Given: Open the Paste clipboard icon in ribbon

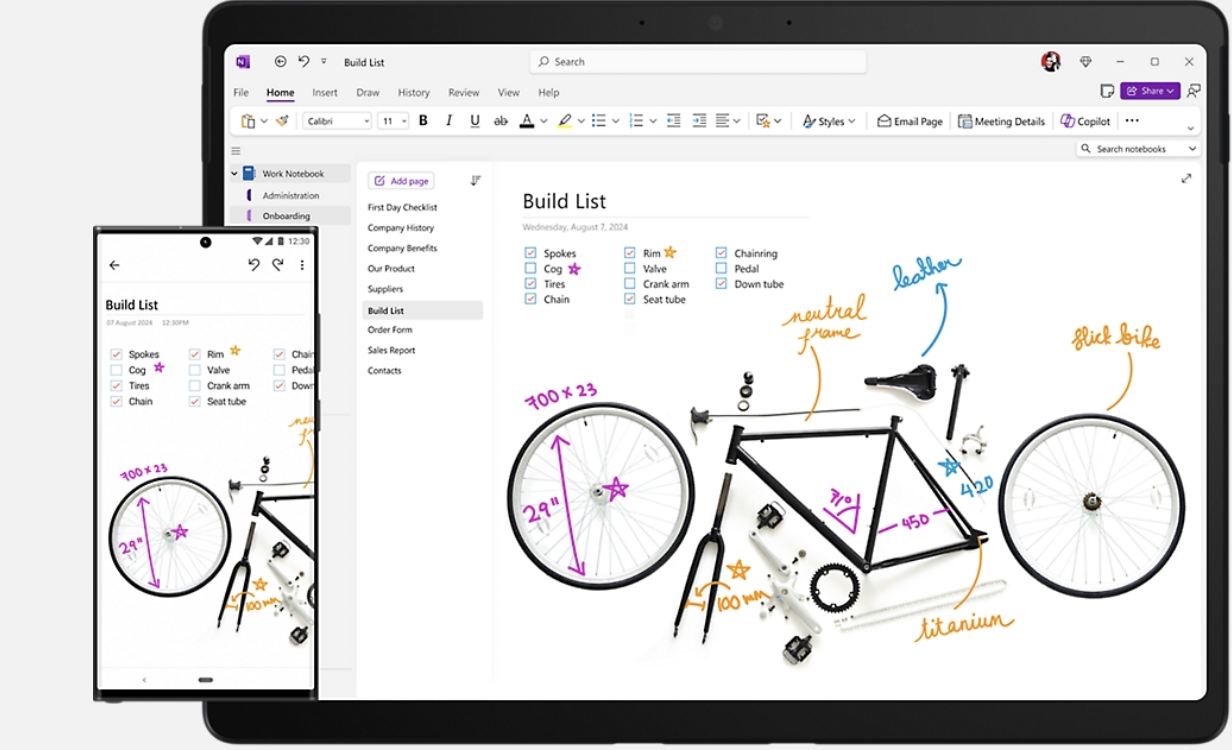Looking at the screenshot, I should [x=249, y=121].
